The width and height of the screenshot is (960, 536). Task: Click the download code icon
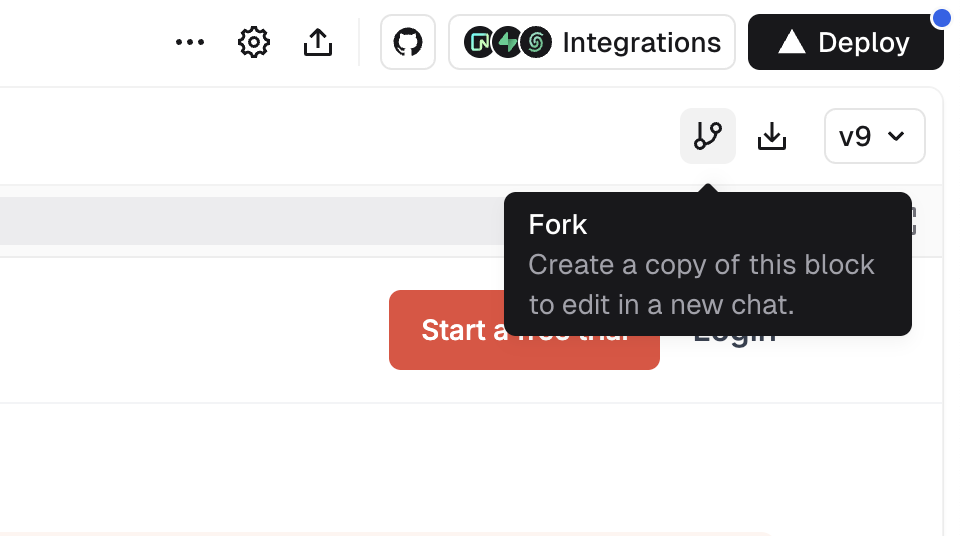[x=772, y=136]
